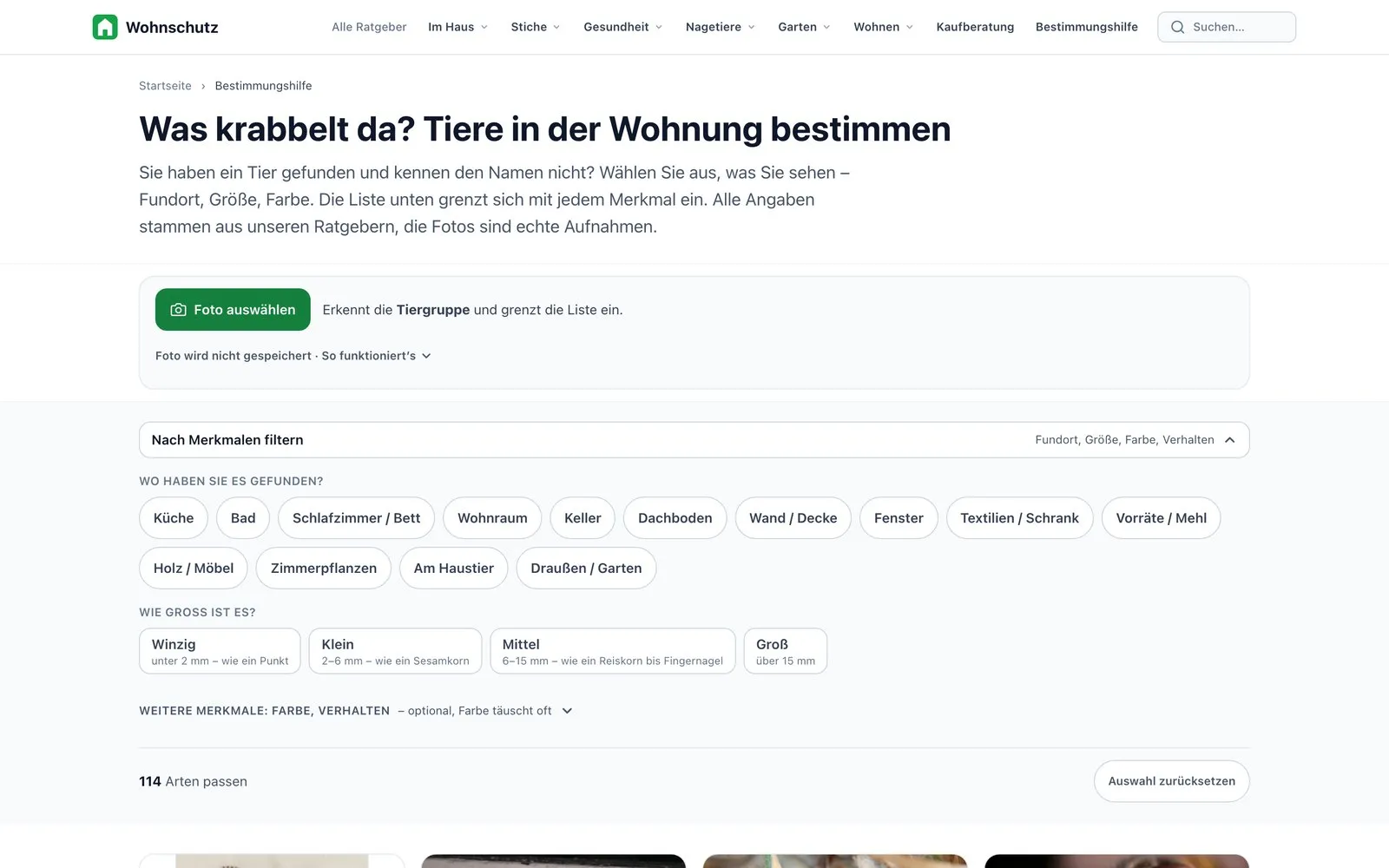This screenshot has width=1389, height=868.
Task: Open the Im Haus dropdown menu
Action: (458, 27)
